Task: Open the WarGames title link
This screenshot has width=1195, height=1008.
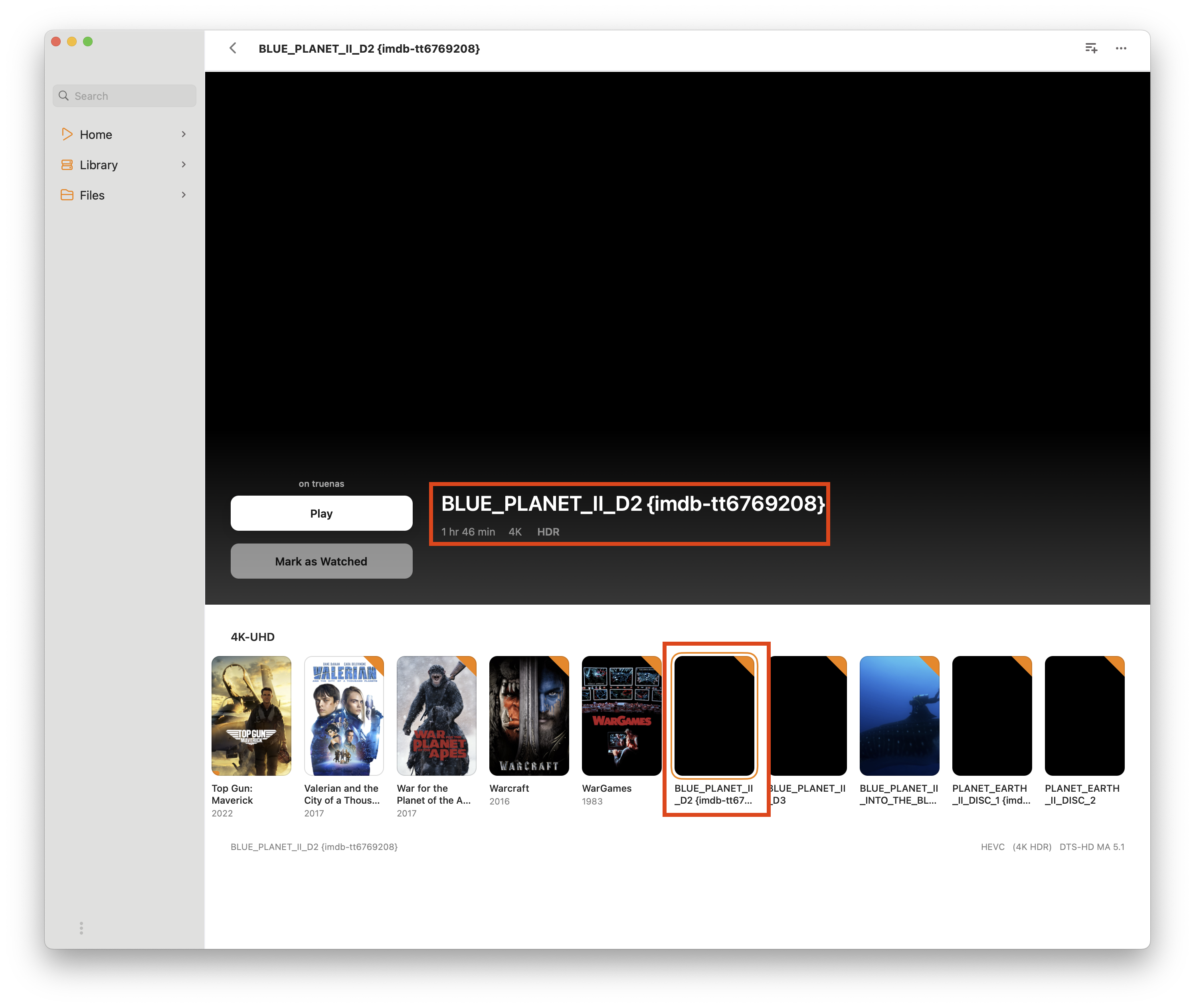Action: tap(606, 789)
